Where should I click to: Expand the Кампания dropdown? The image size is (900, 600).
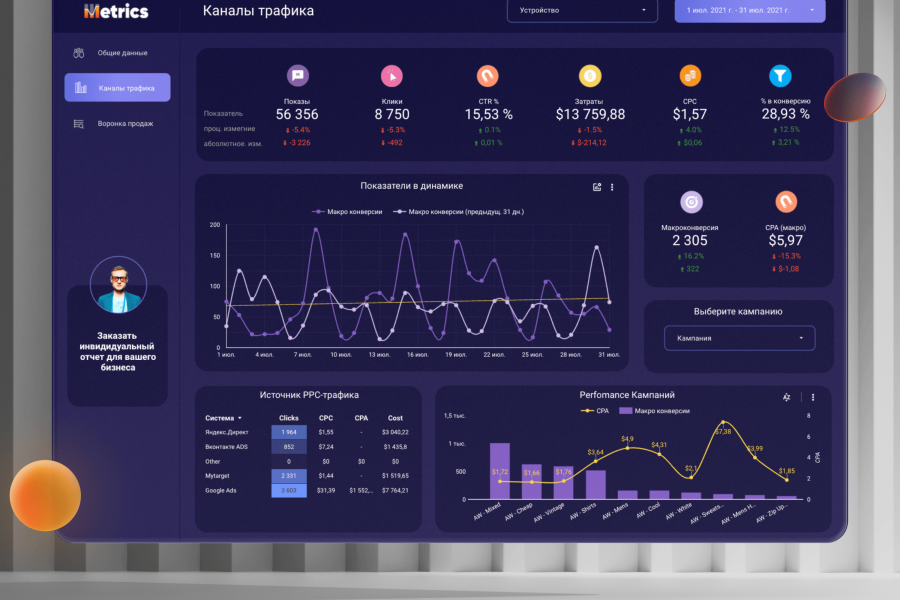(739, 338)
